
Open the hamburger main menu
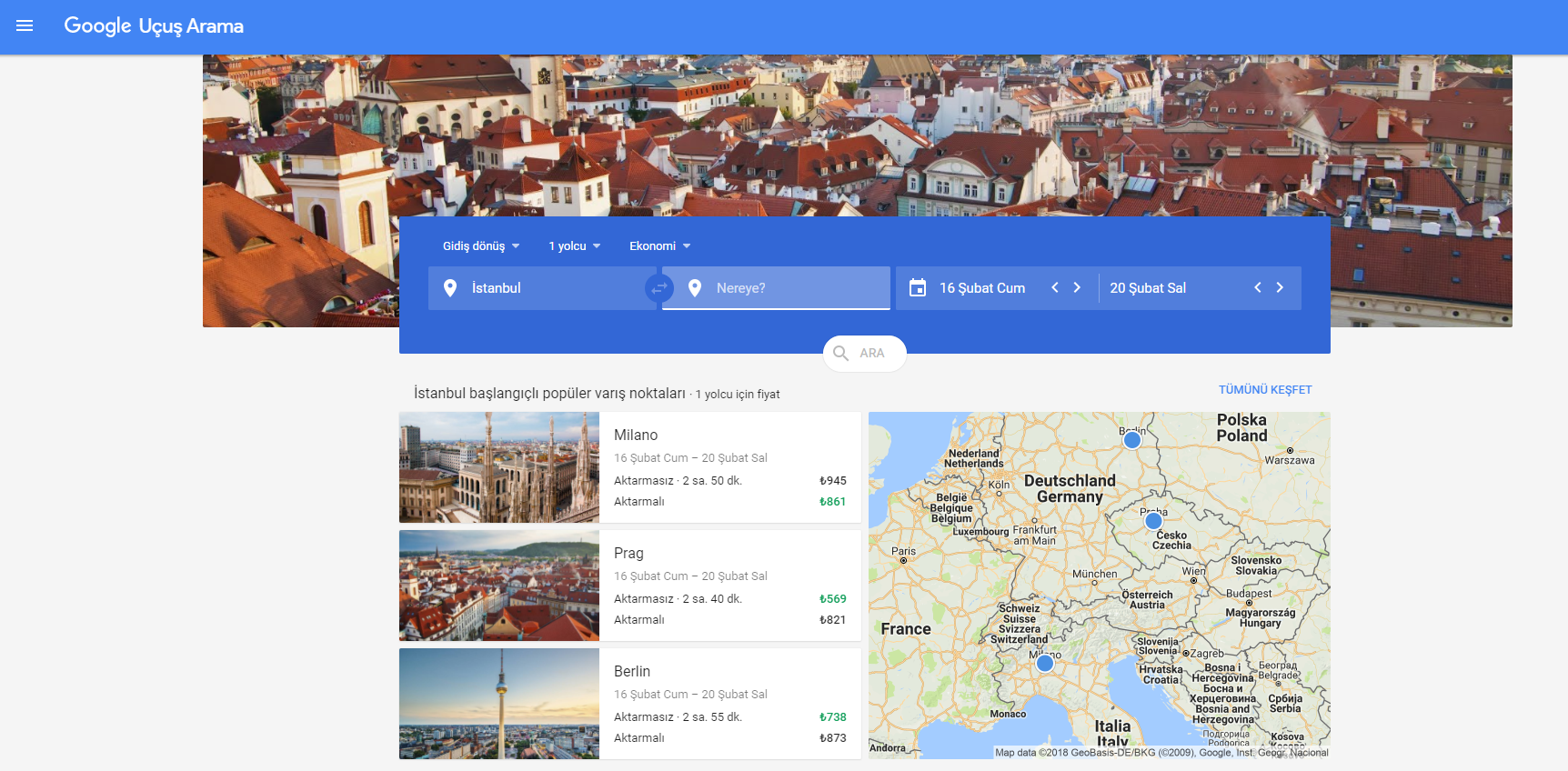tap(25, 25)
